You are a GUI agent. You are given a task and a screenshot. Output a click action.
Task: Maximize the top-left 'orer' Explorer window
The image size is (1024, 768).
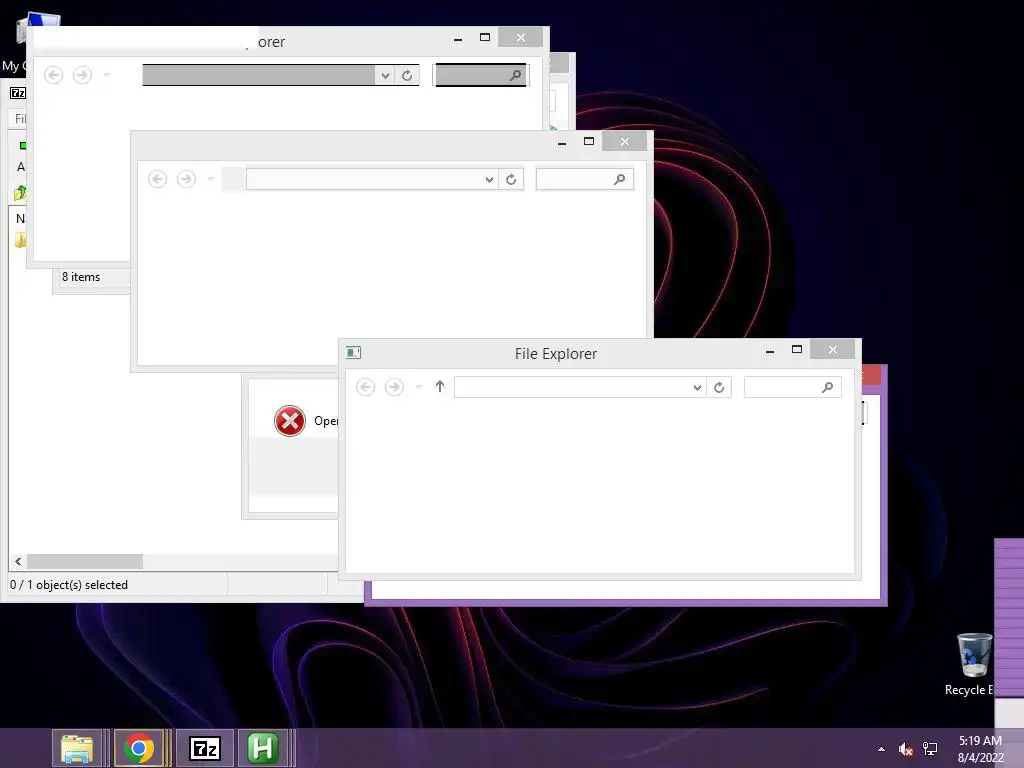pyautogui.click(x=485, y=38)
